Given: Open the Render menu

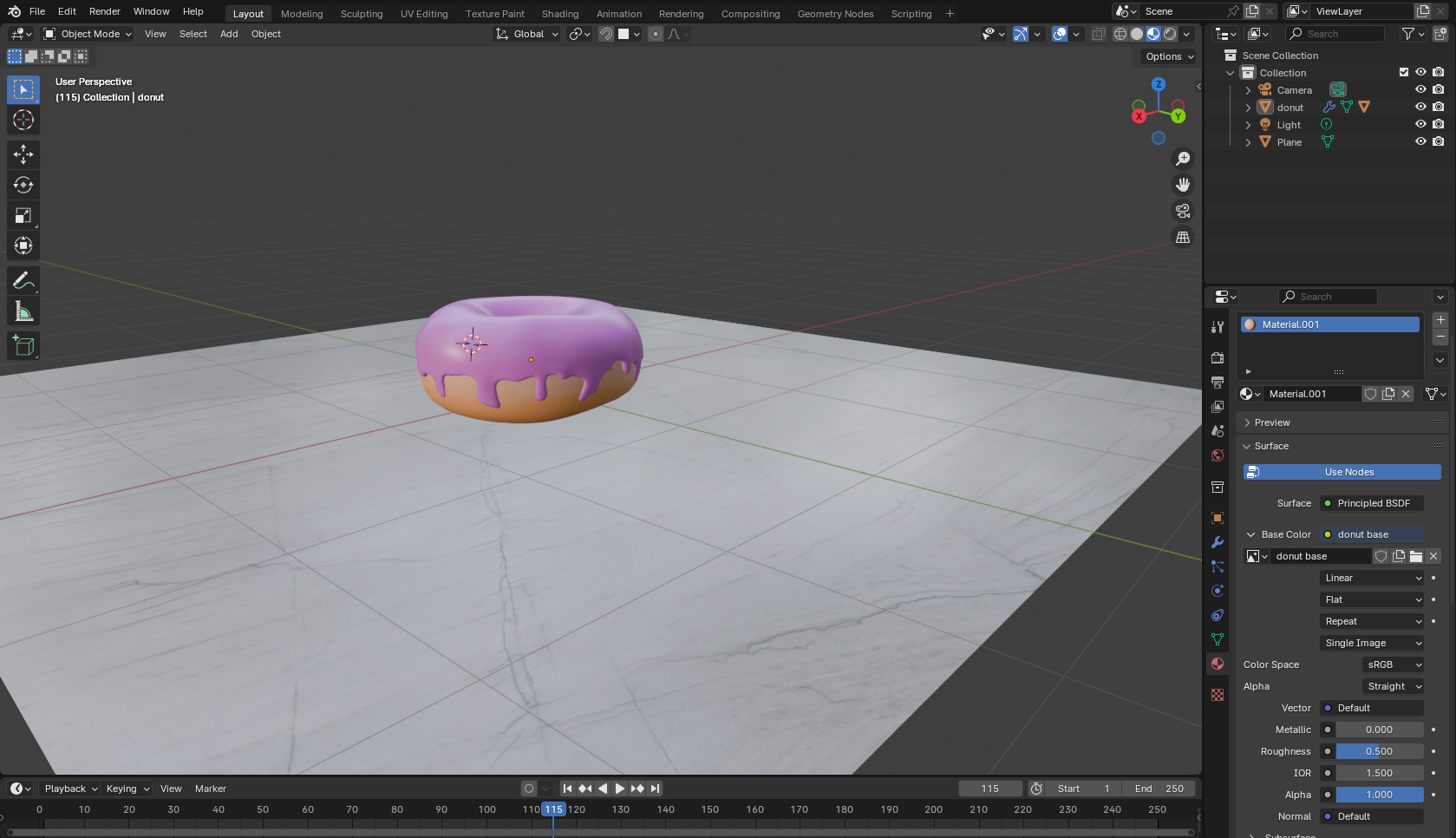Looking at the screenshot, I should (105, 11).
